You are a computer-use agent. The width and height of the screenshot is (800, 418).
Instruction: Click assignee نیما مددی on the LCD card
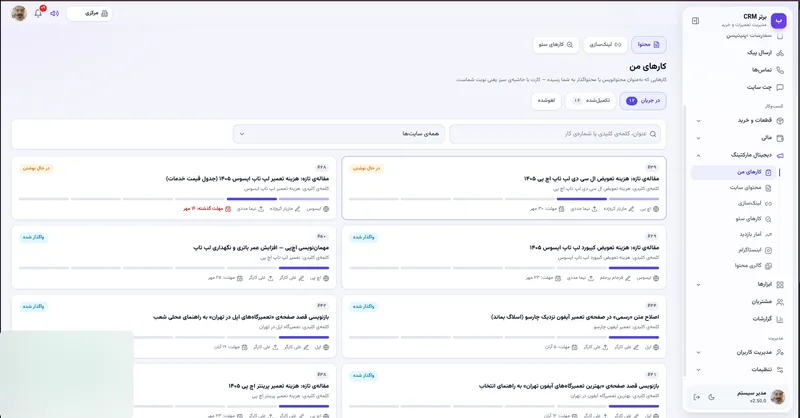tap(580, 209)
